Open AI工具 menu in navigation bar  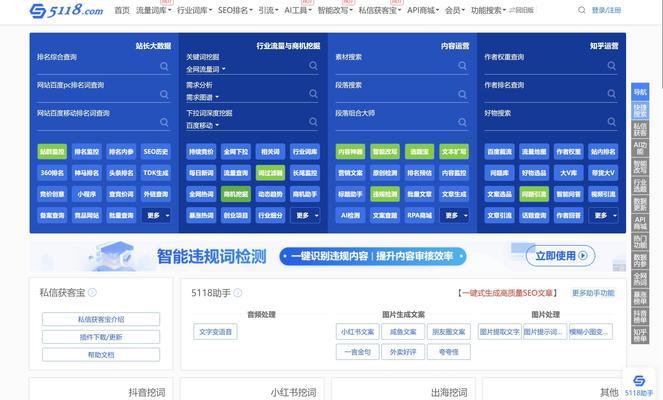tap(298, 10)
